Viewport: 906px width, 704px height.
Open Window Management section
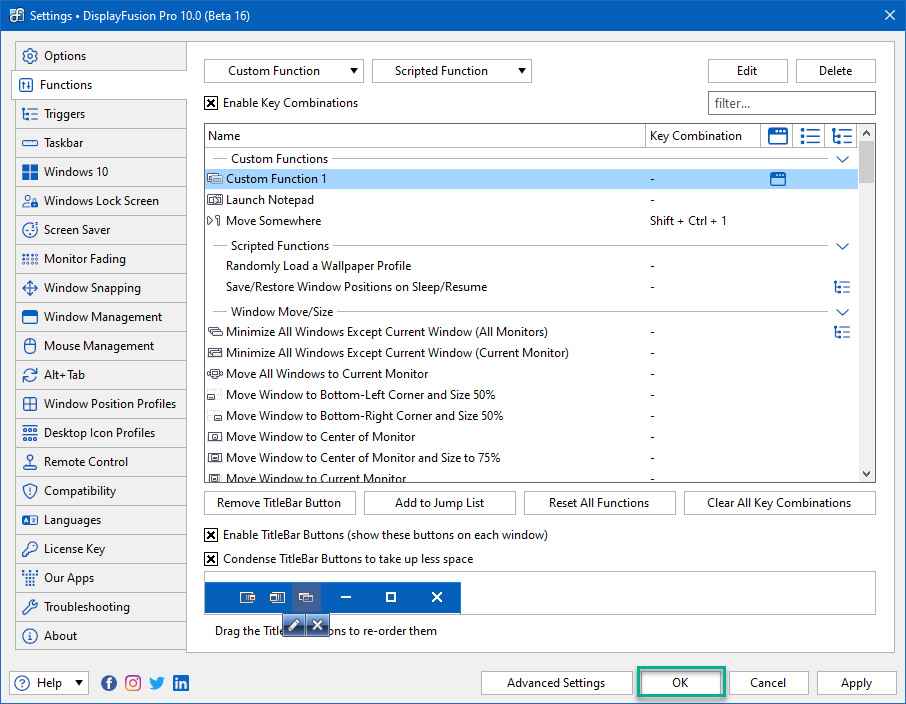click(101, 317)
